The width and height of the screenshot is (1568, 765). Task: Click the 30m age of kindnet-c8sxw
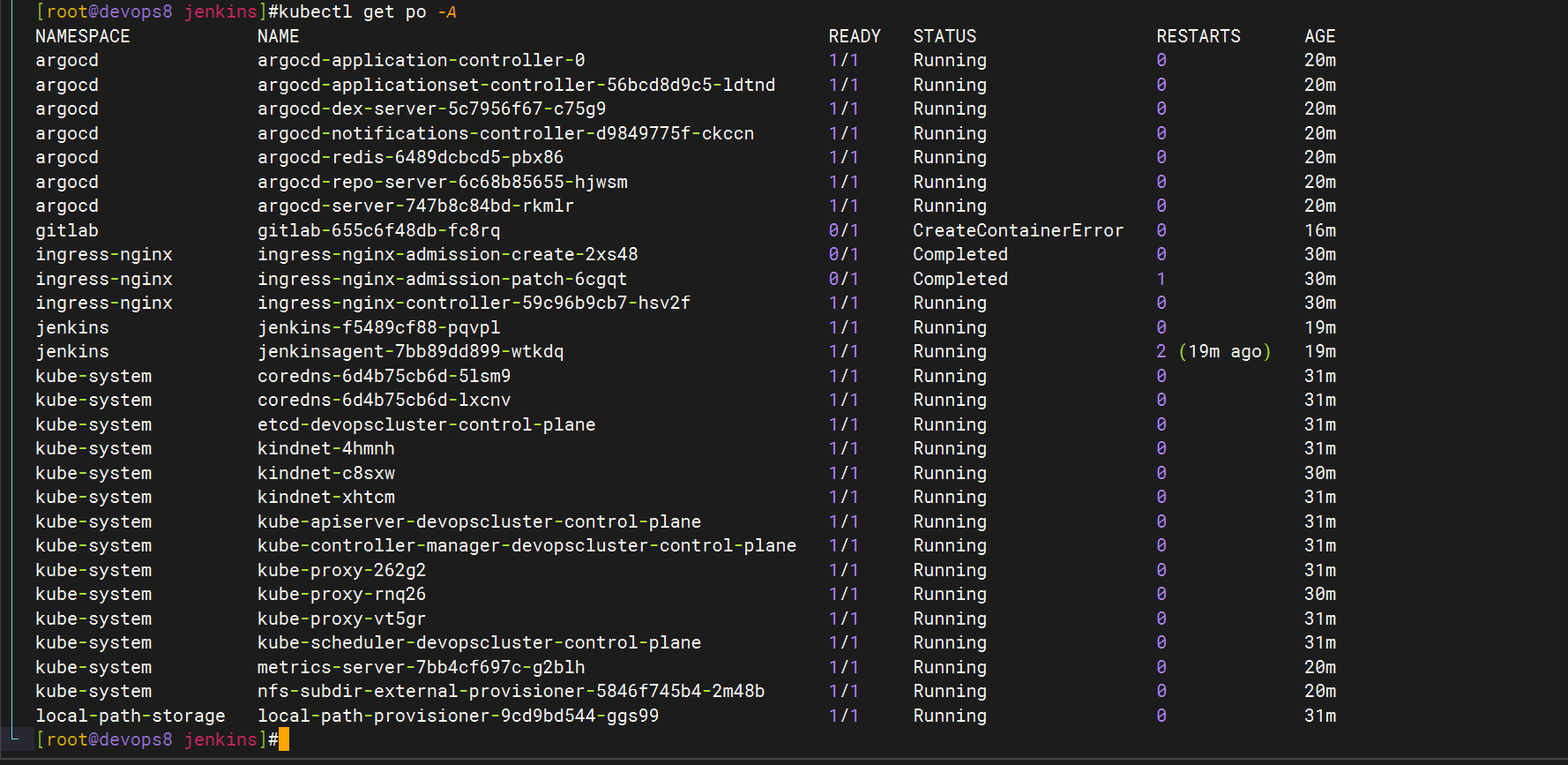(x=1320, y=473)
